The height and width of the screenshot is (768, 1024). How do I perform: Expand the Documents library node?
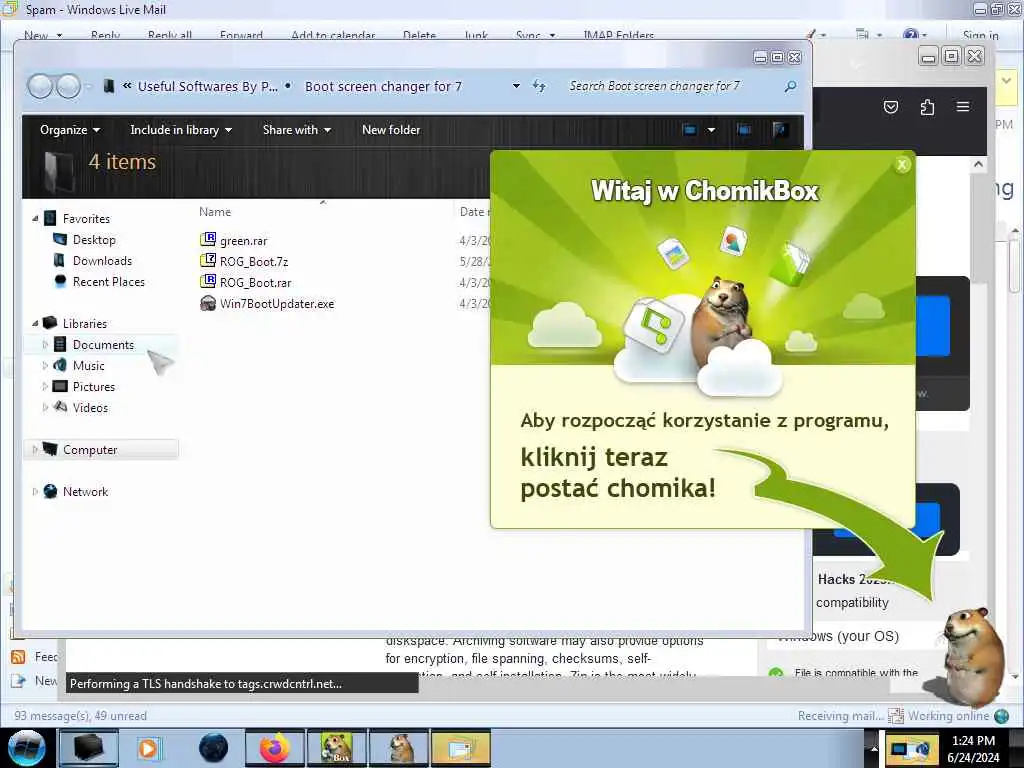(45, 344)
